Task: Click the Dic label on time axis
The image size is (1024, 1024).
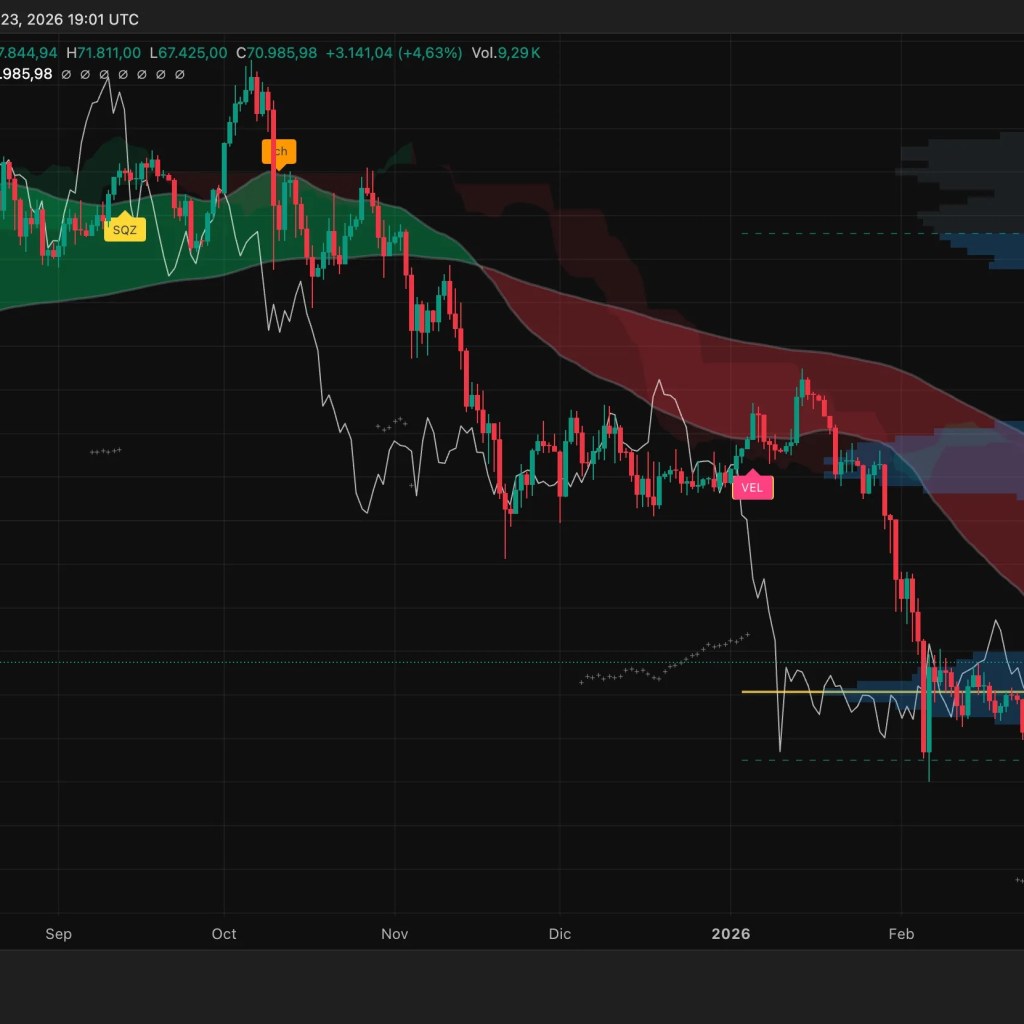Action: click(x=560, y=934)
